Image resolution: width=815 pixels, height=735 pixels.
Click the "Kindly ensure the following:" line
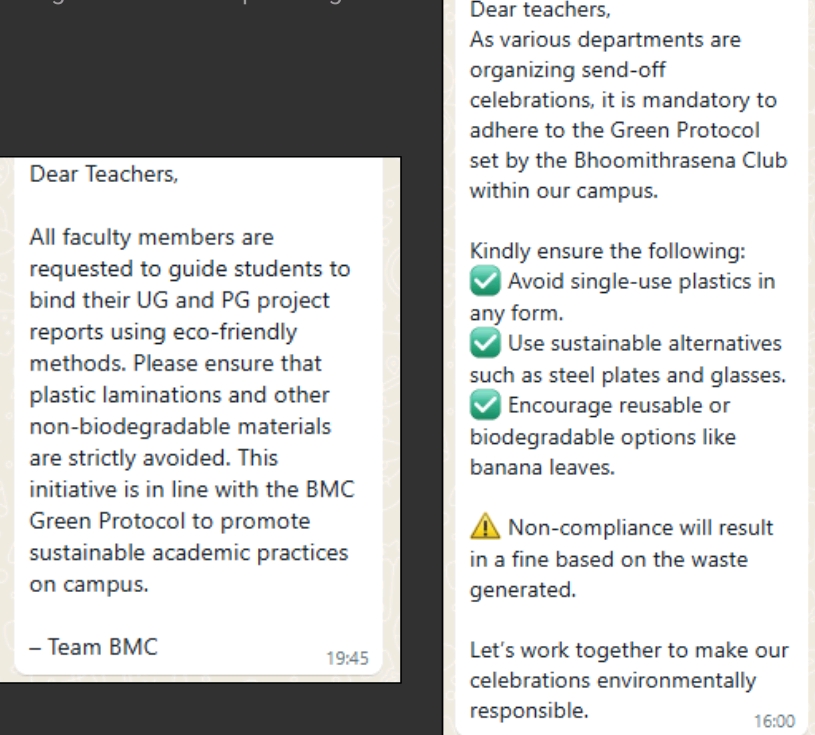click(608, 251)
